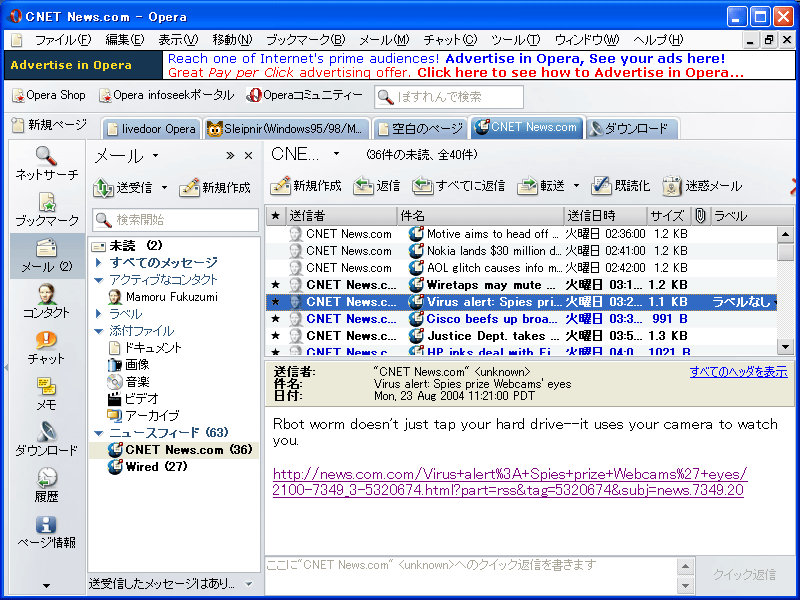The width and height of the screenshot is (800, 600).
Task: Toggle star on Justice Dept. takes message
Action: click(276, 336)
